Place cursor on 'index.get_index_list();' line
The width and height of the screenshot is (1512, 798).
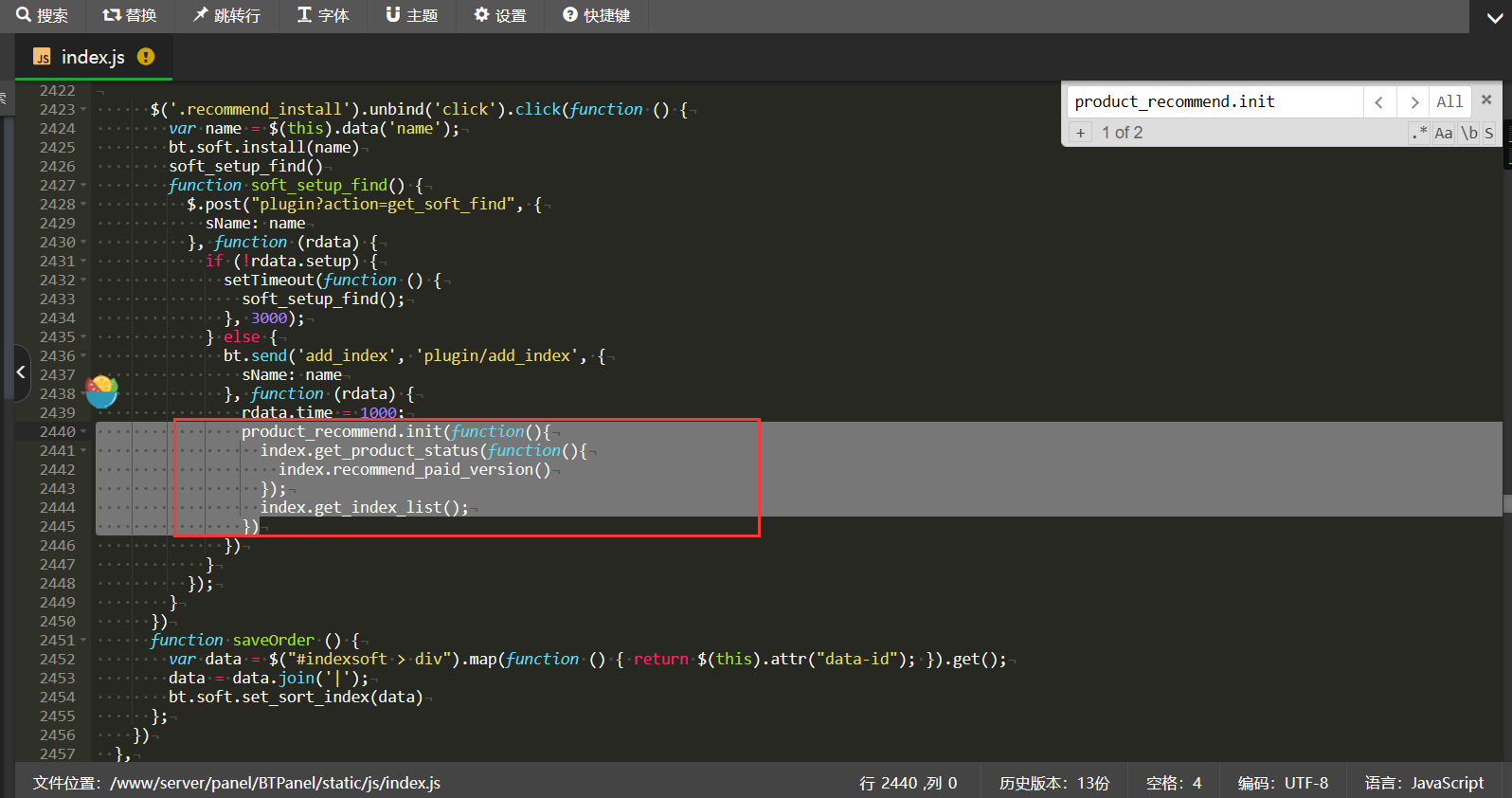[x=364, y=508]
